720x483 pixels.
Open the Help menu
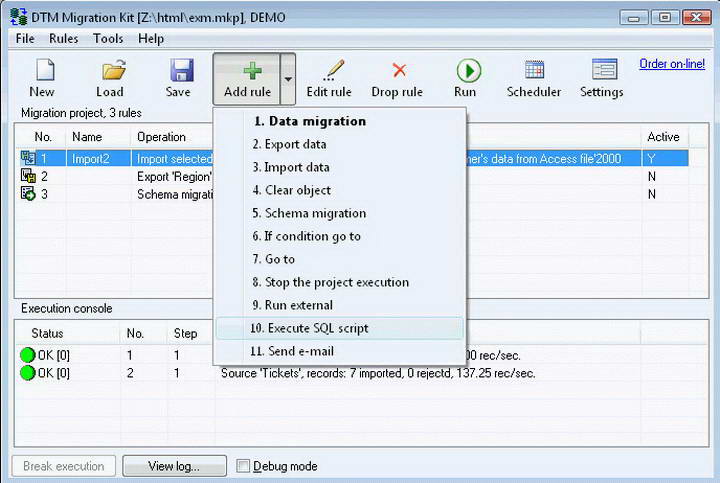click(x=151, y=39)
